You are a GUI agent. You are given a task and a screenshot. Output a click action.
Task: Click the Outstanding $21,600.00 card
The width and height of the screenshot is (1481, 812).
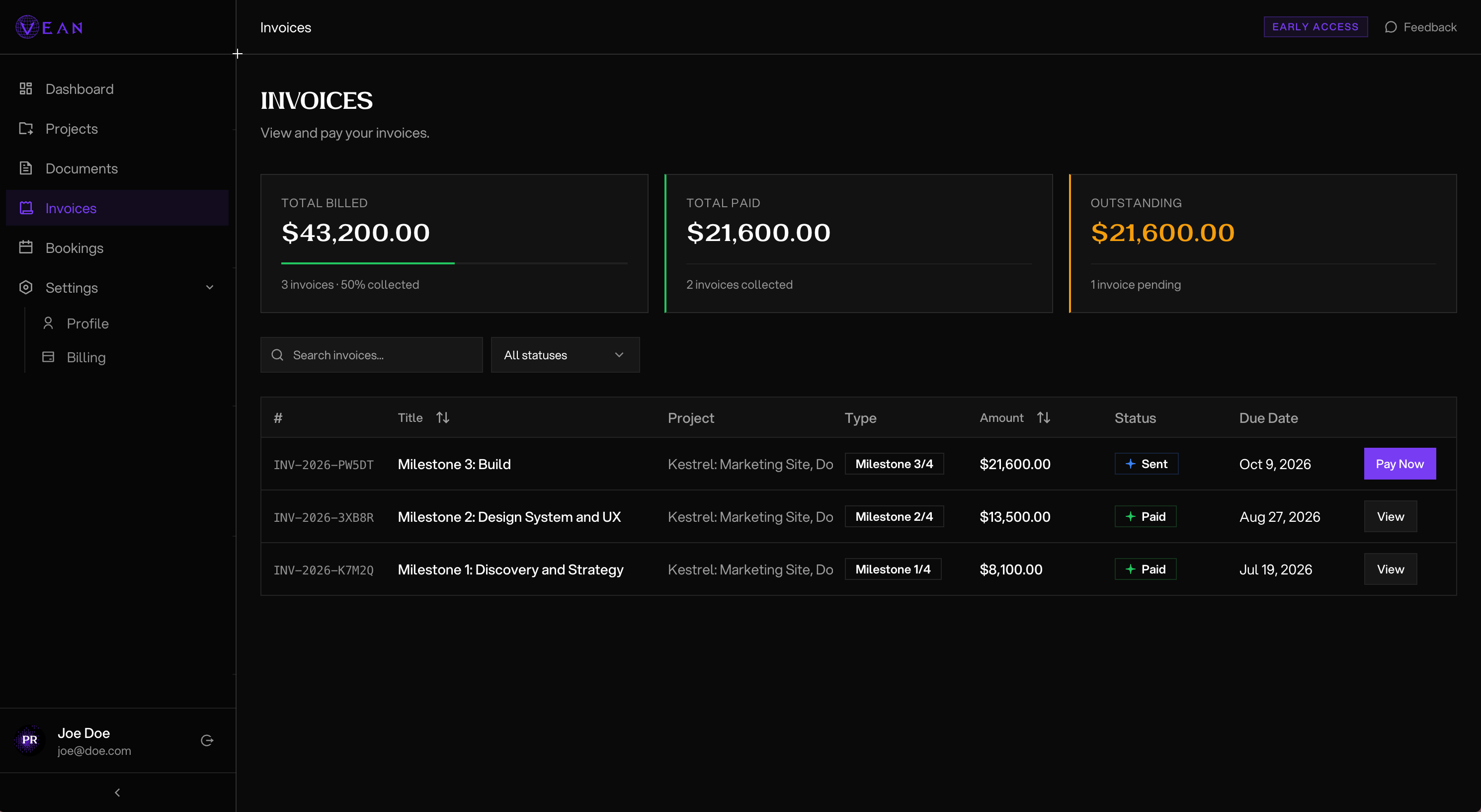1262,244
